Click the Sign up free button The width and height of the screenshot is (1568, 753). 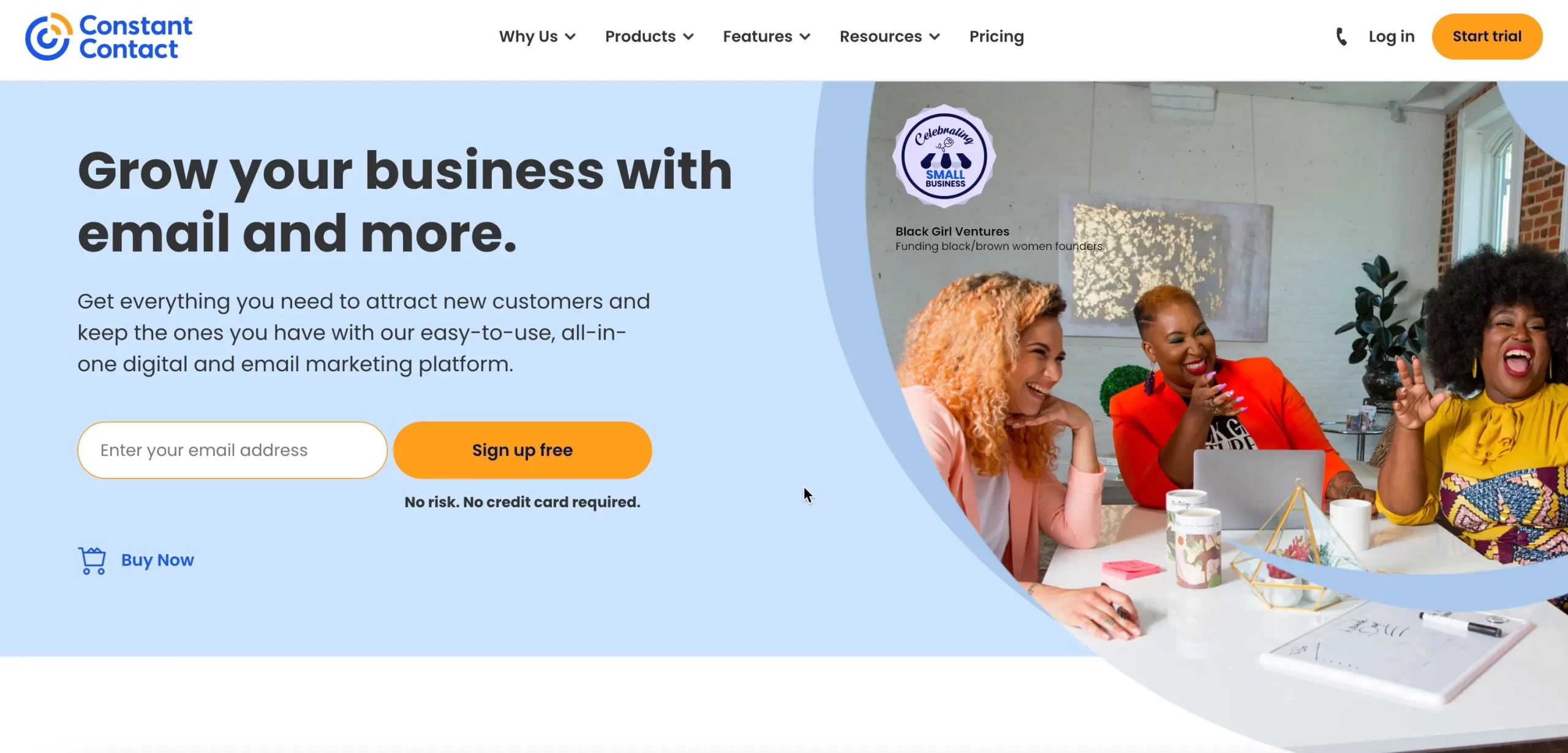point(522,450)
